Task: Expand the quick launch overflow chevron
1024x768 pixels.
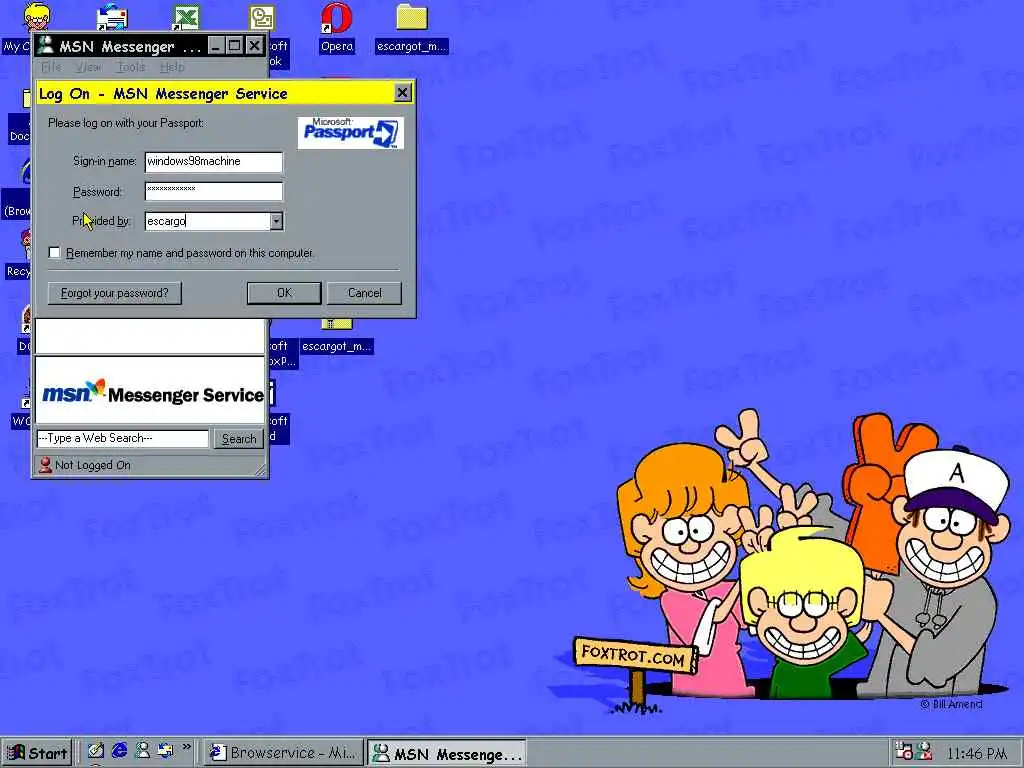Action: tap(187, 746)
